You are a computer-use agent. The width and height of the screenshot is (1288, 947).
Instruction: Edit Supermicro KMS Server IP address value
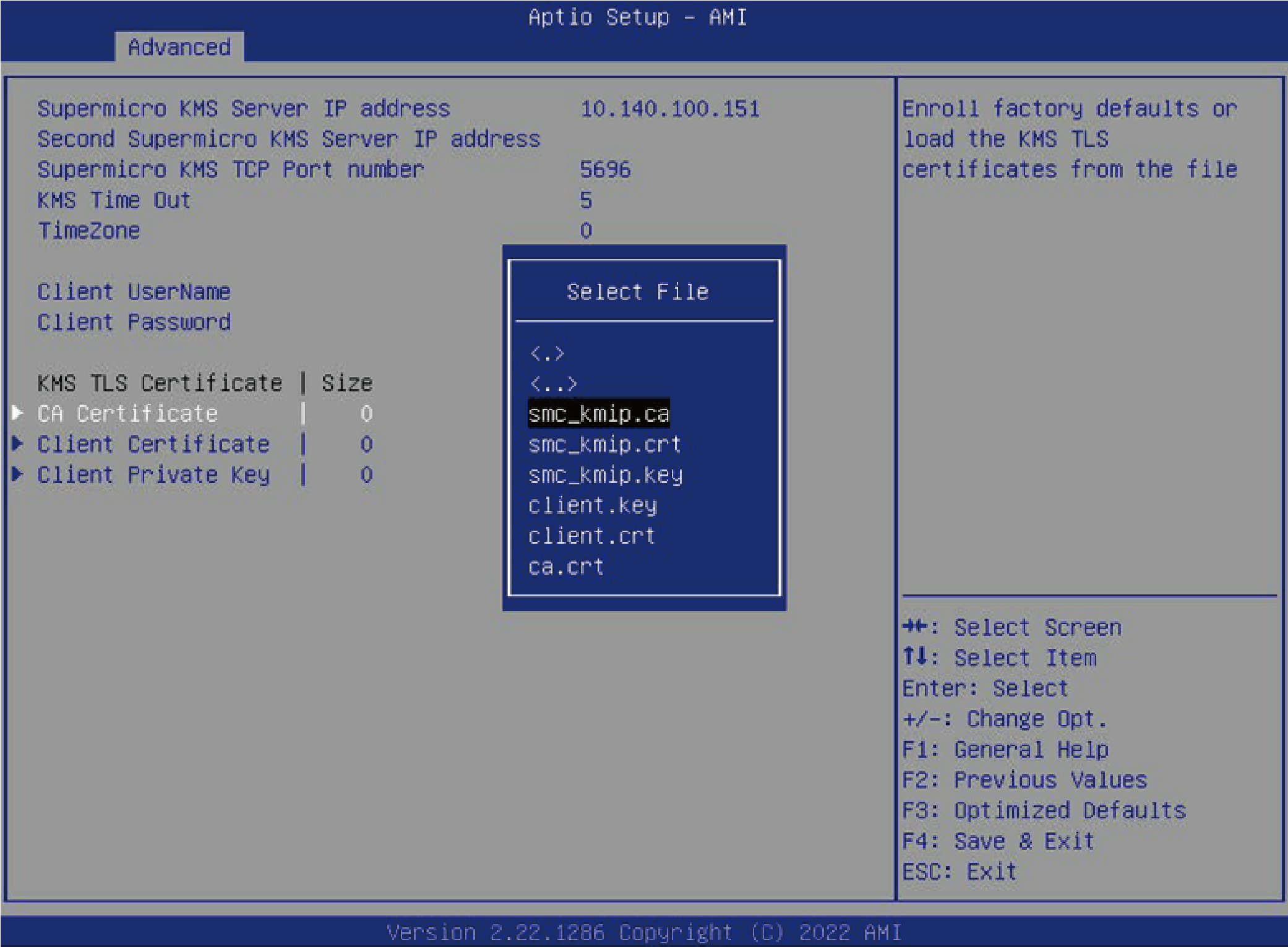click(669, 109)
